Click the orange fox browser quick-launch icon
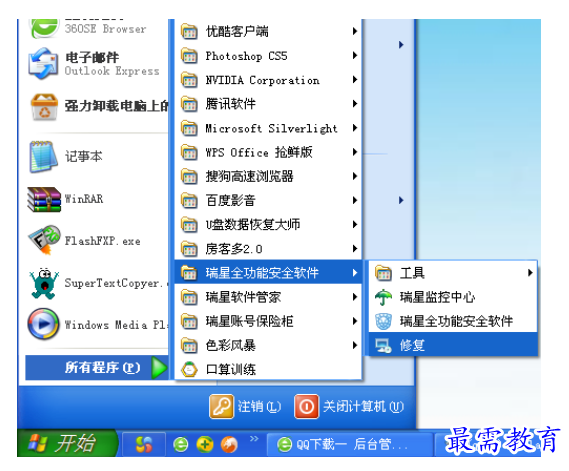This screenshot has width=569, height=471. pyautogui.click(x=229, y=445)
